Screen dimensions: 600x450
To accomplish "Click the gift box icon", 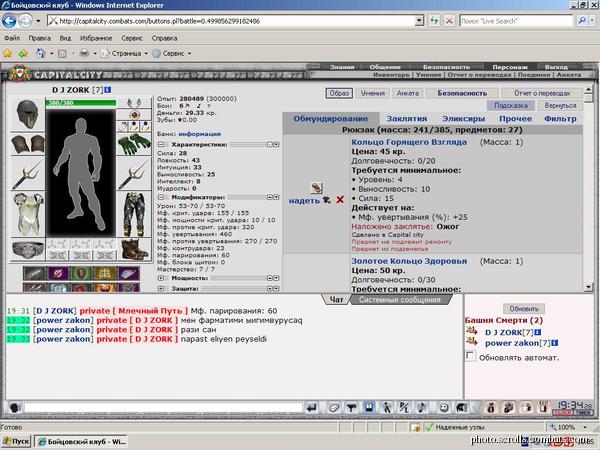I will point(527,408).
